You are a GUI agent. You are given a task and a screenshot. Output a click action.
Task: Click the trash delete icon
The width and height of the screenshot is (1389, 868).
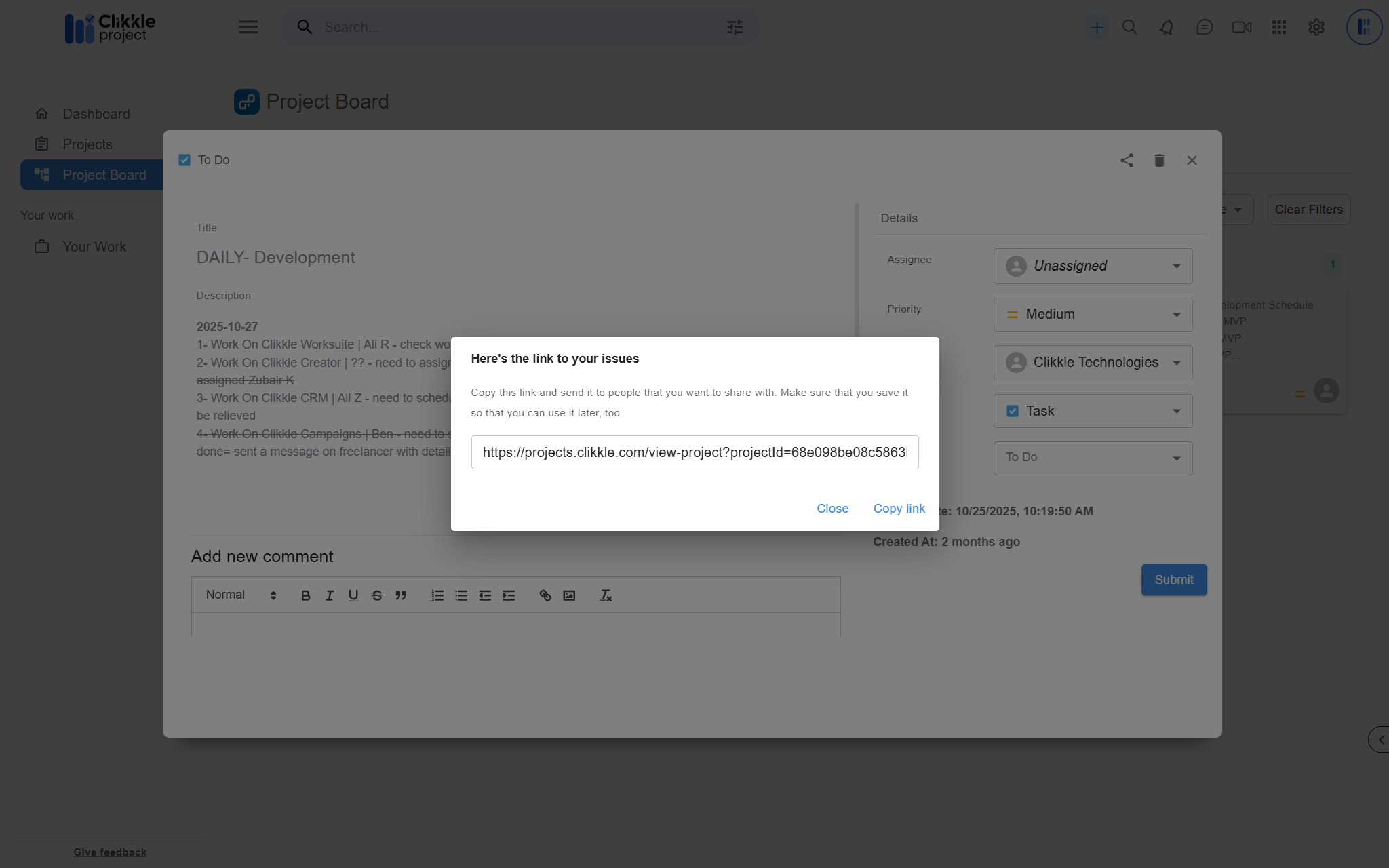[1159, 161]
